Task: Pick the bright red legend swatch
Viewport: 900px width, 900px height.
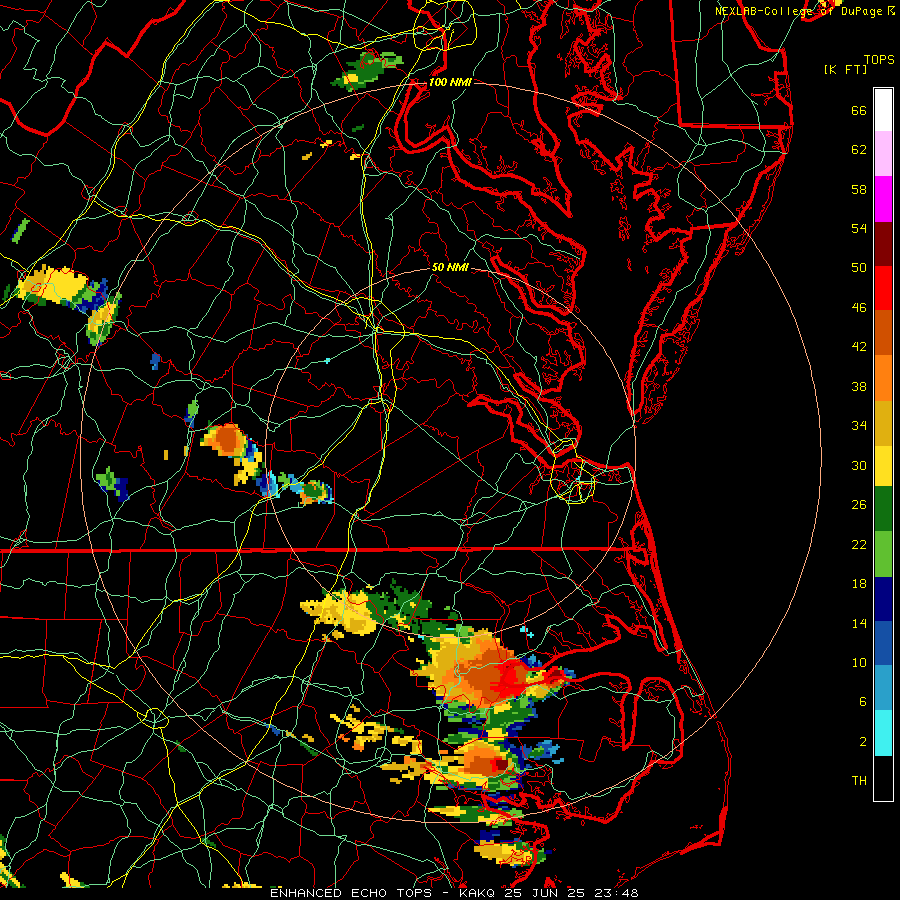Action: click(x=883, y=288)
